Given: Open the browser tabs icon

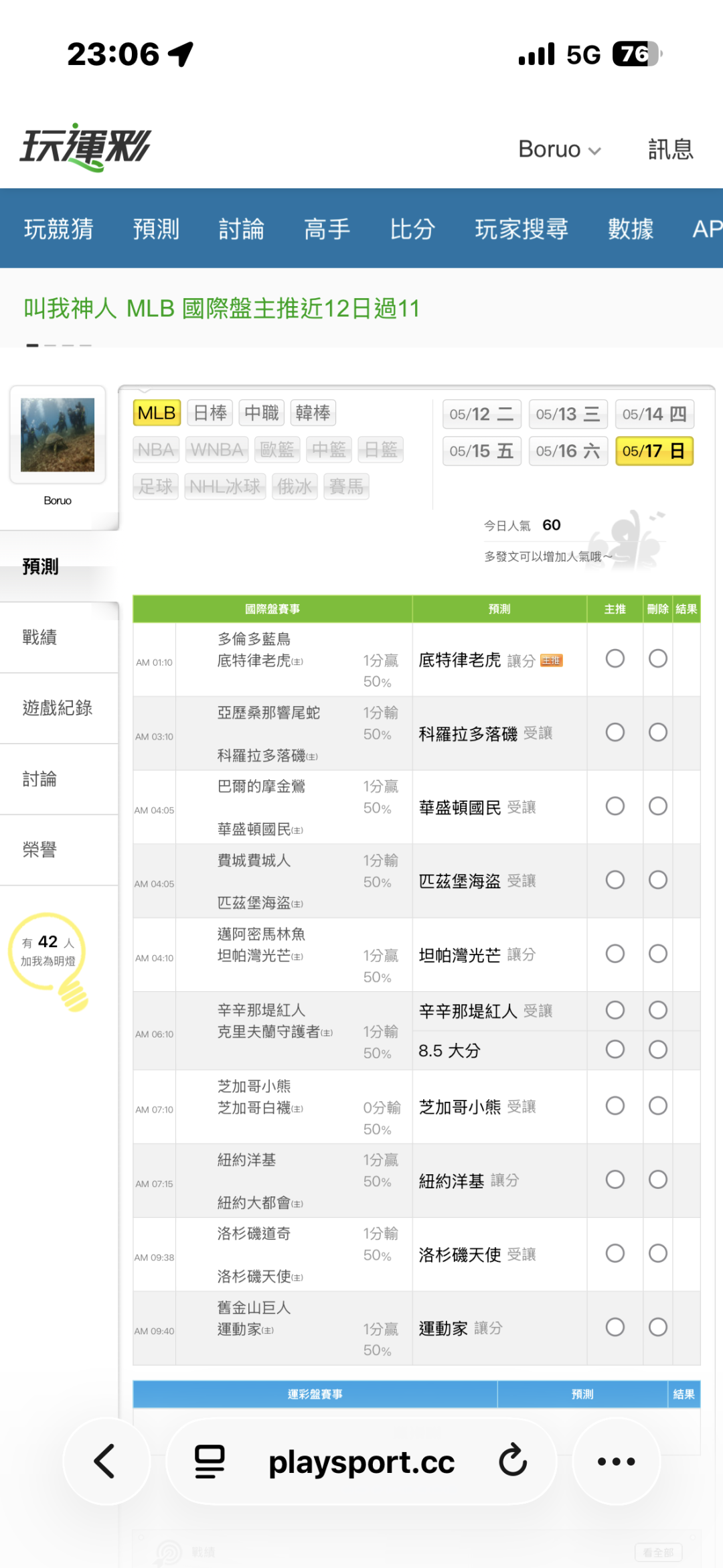Looking at the screenshot, I should pos(210,1462).
